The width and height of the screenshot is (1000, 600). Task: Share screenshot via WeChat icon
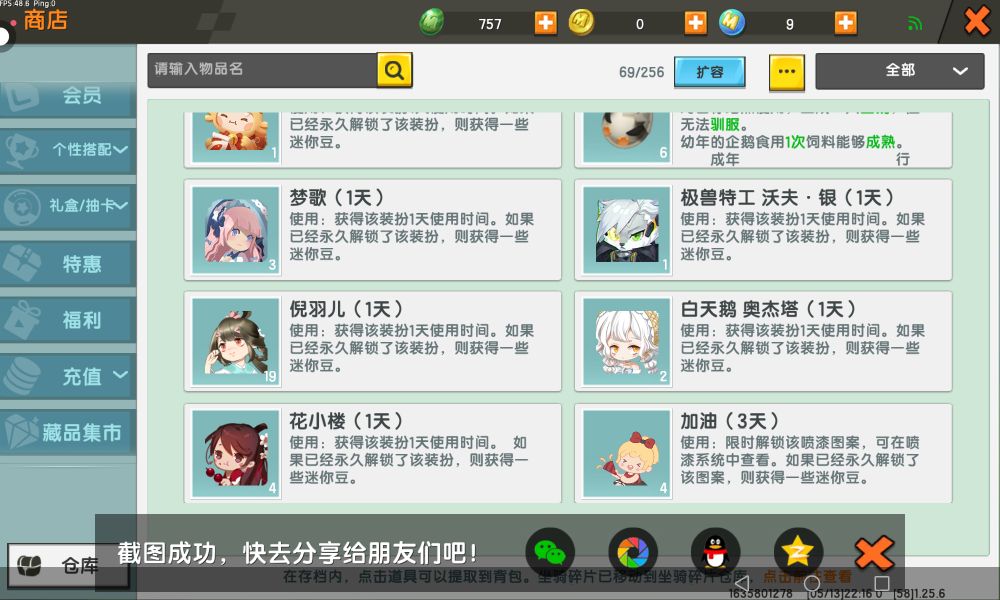(x=550, y=552)
